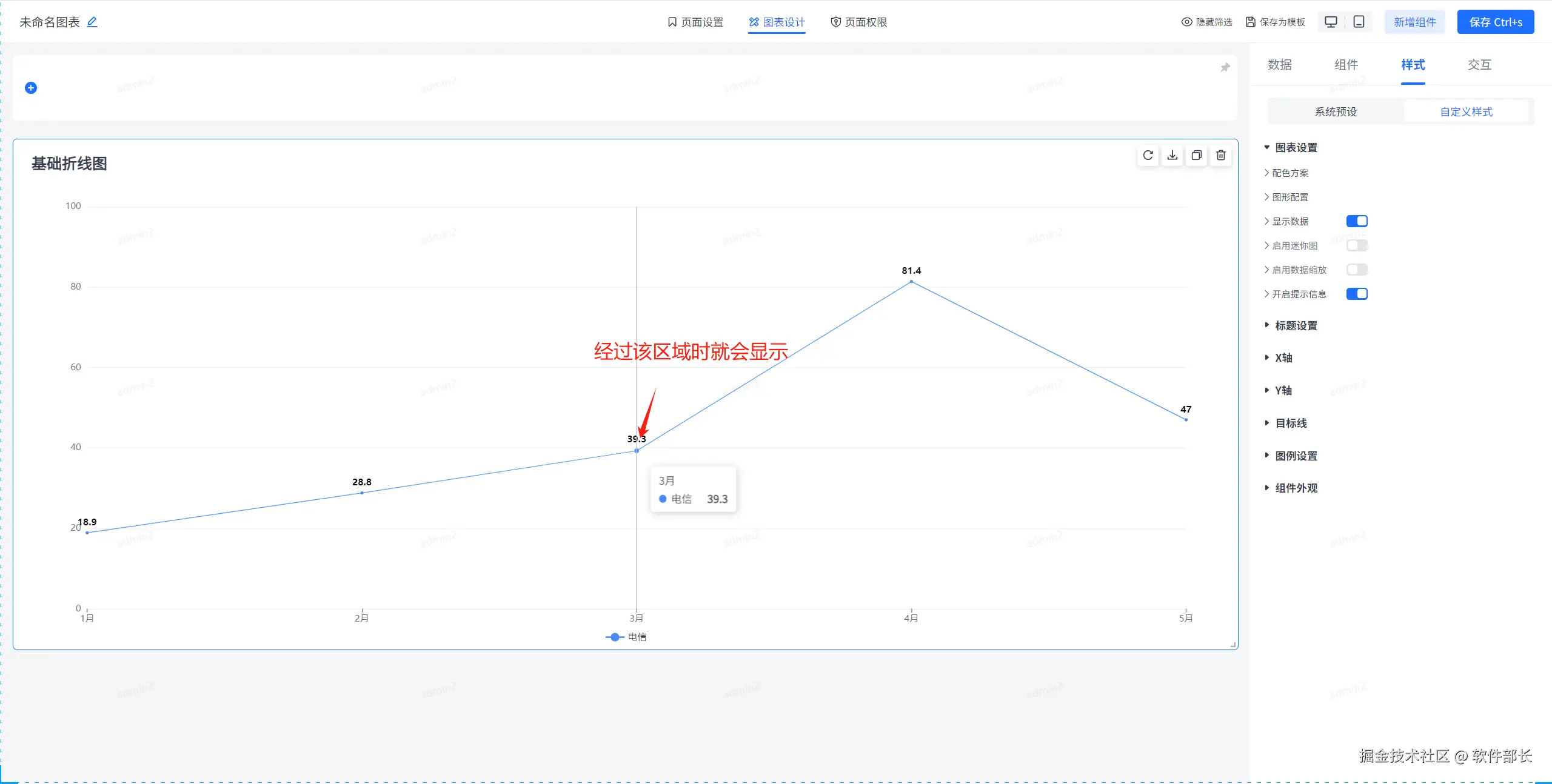Click the refresh icon on the chart card

[1148, 156]
